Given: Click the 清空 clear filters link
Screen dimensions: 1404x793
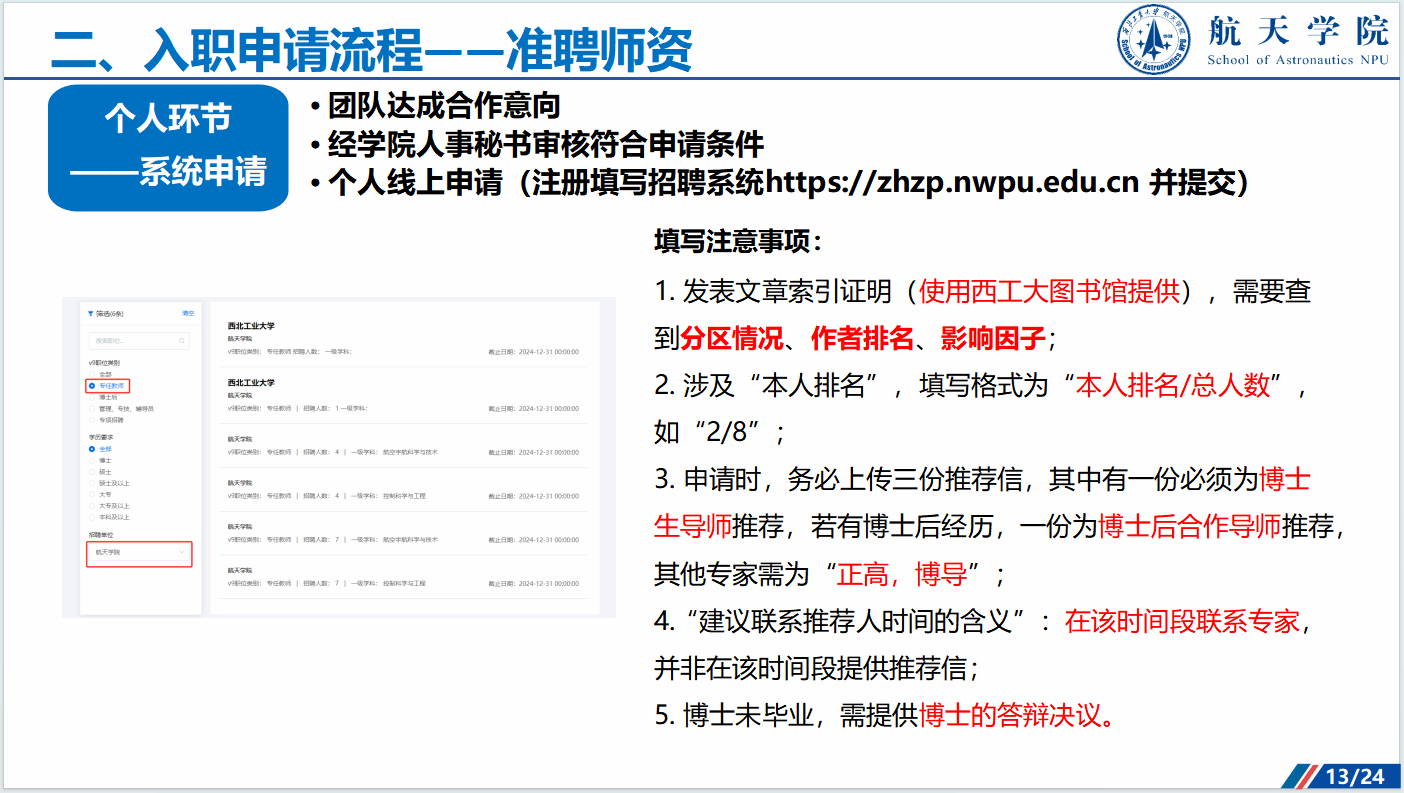Looking at the screenshot, I should coord(187,314).
